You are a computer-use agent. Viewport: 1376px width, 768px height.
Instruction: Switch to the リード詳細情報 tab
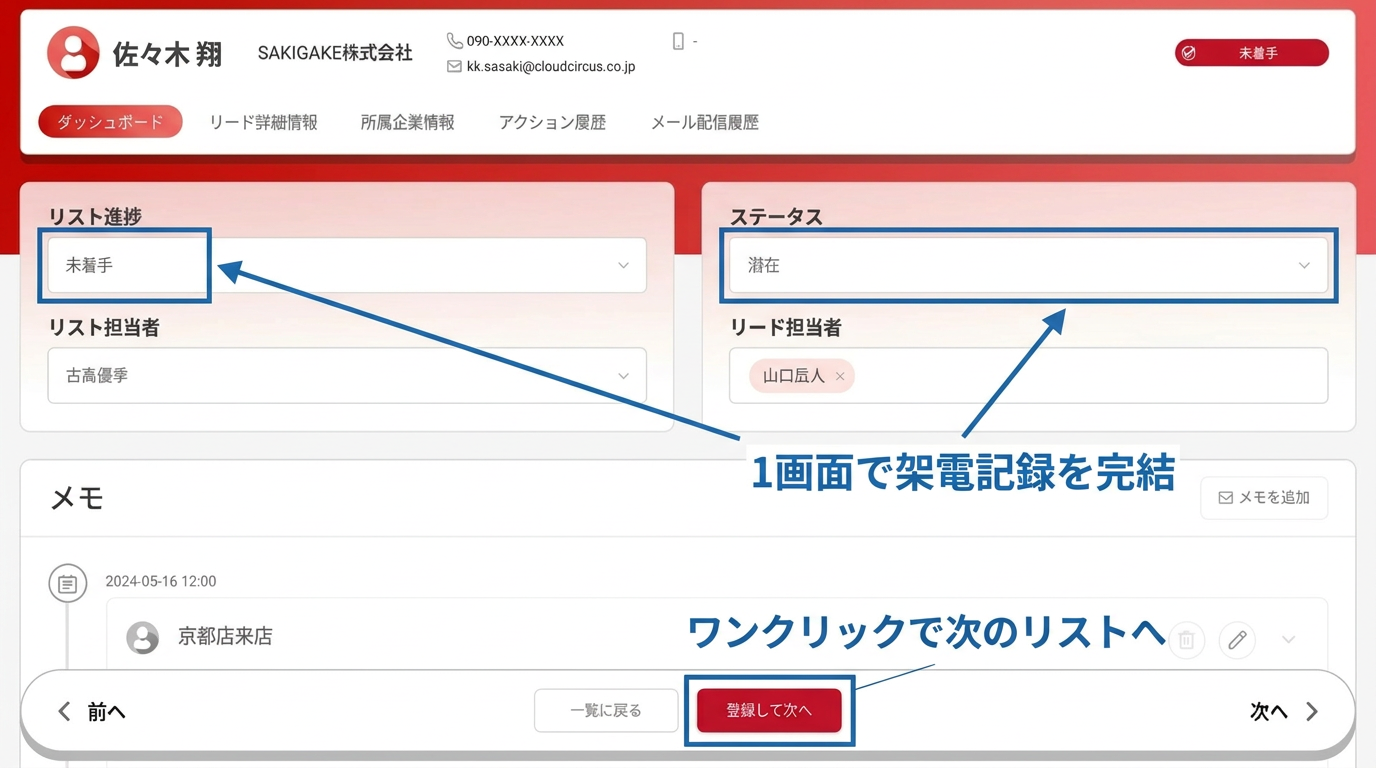point(263,122)
